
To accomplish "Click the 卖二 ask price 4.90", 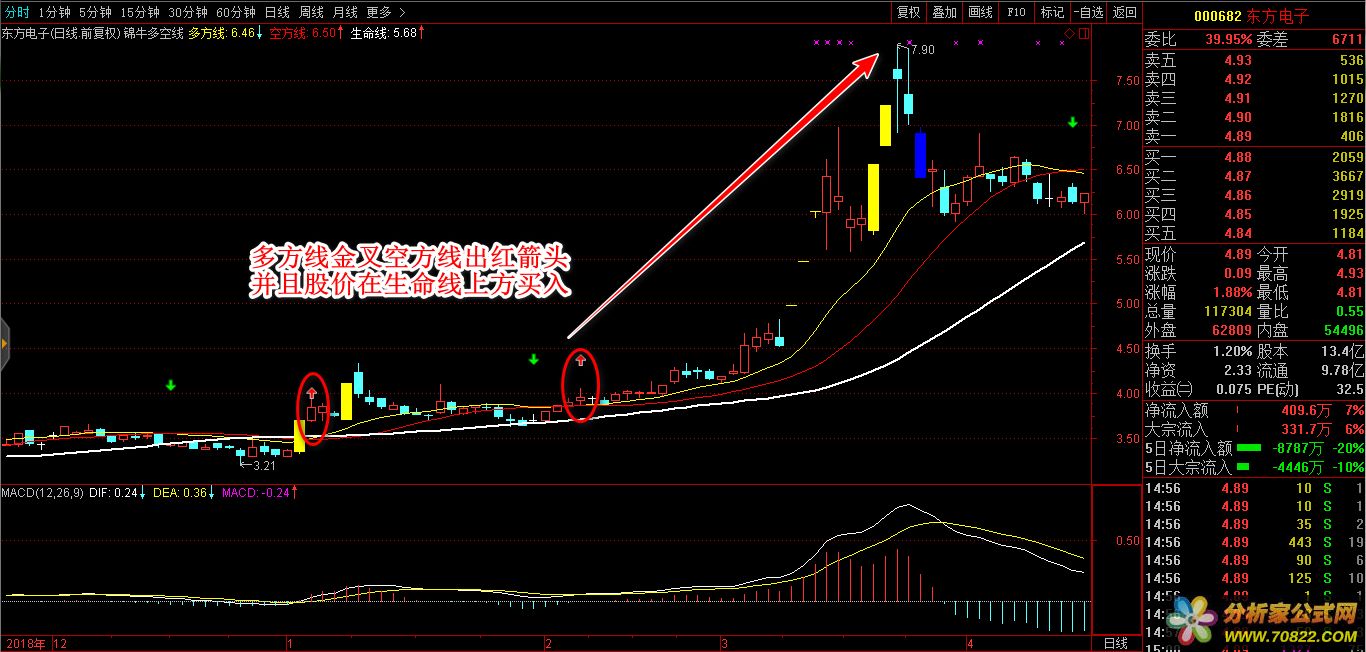I will [x=1238, y=117].
